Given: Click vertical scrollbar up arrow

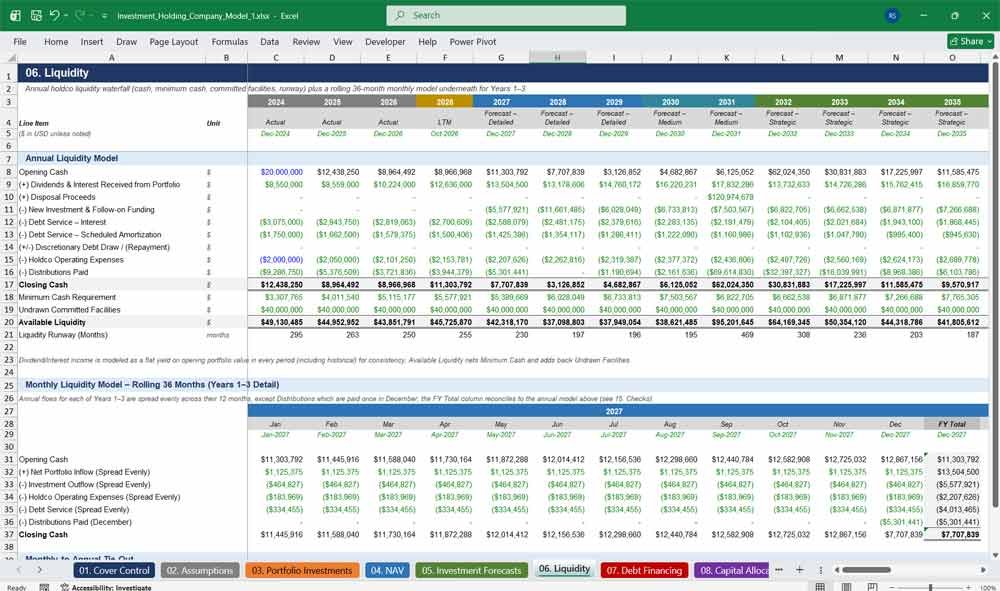Looking at the screenshot, I should point(994,57).
